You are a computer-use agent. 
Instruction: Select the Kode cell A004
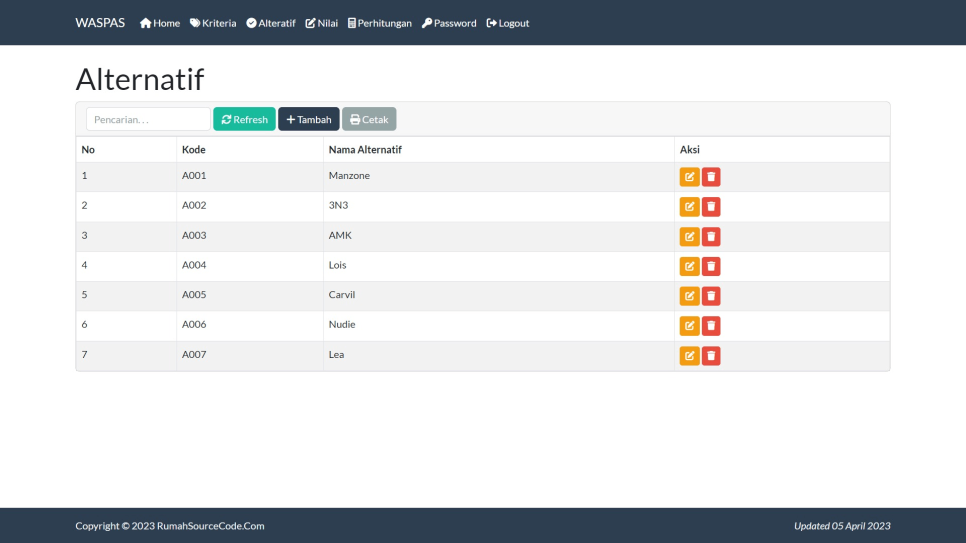194,265
